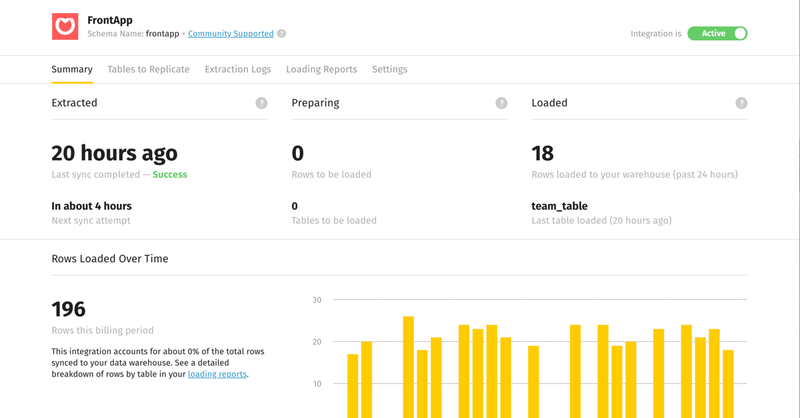800x418 pixels.
Task: Open the Extracted section help icon
Action: (262, 103)
